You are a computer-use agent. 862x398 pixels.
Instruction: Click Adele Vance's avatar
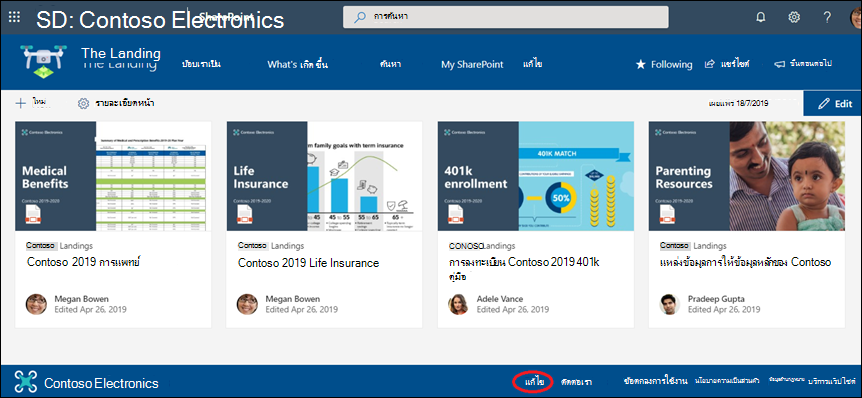[458, 304]
